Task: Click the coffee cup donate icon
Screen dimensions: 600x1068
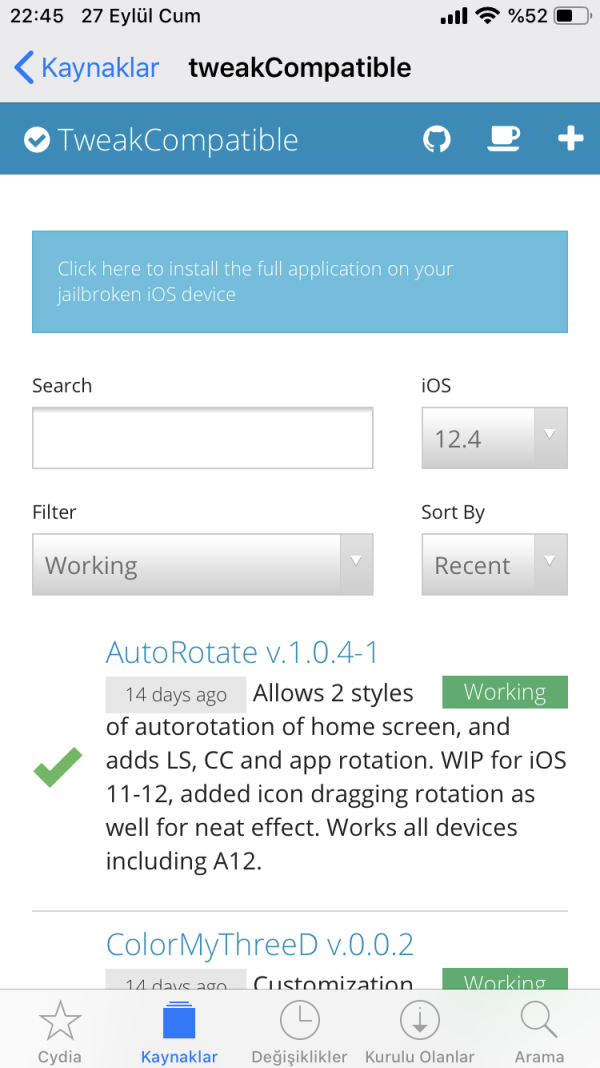Action: 503,139
